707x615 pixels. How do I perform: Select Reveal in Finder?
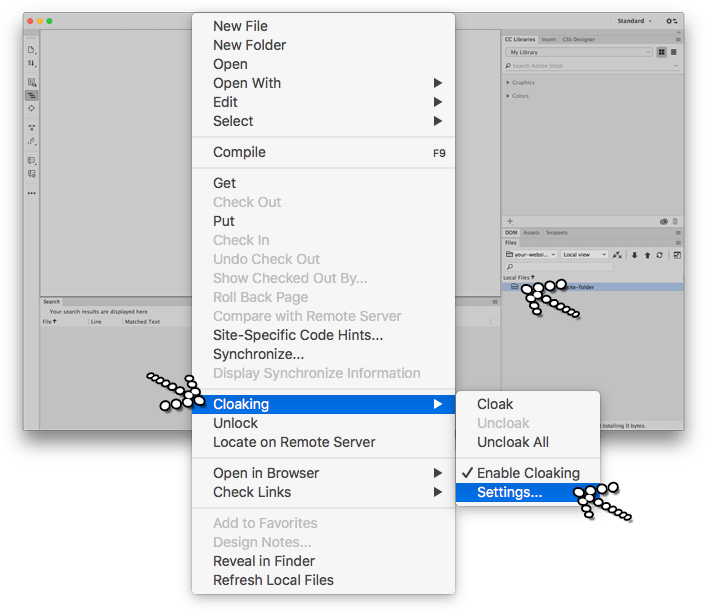point(323,561)
